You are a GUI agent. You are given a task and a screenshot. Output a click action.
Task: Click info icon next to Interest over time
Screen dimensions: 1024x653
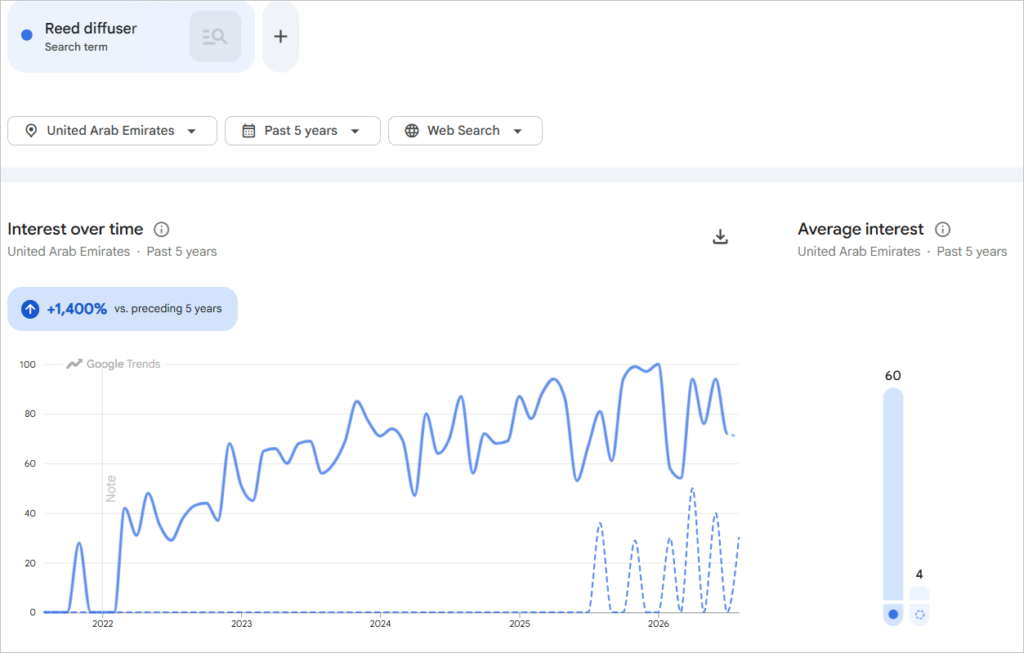coord(161,229)
